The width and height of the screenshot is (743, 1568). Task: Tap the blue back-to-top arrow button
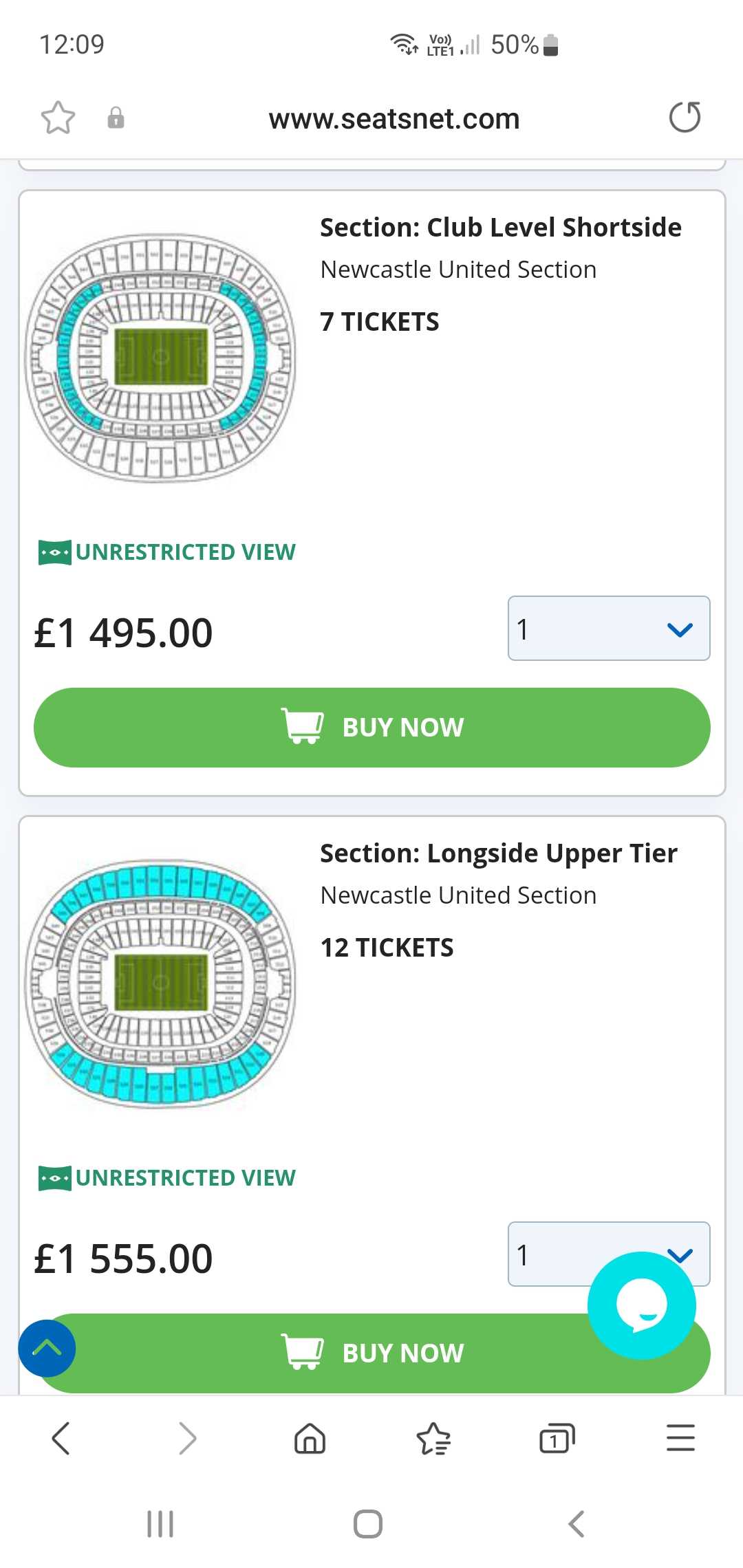[x=47, y=1348]
